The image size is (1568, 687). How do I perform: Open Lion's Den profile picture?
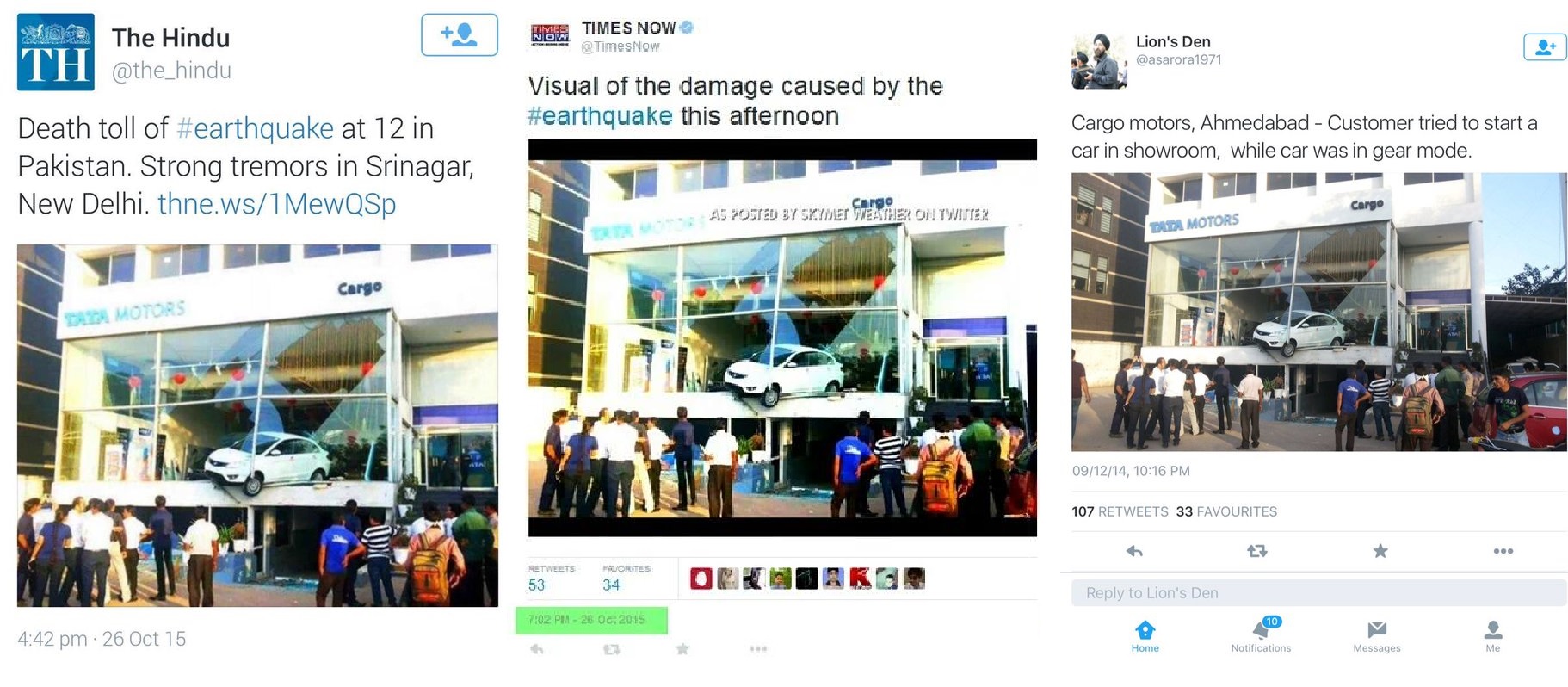[x=1099, y=61]
